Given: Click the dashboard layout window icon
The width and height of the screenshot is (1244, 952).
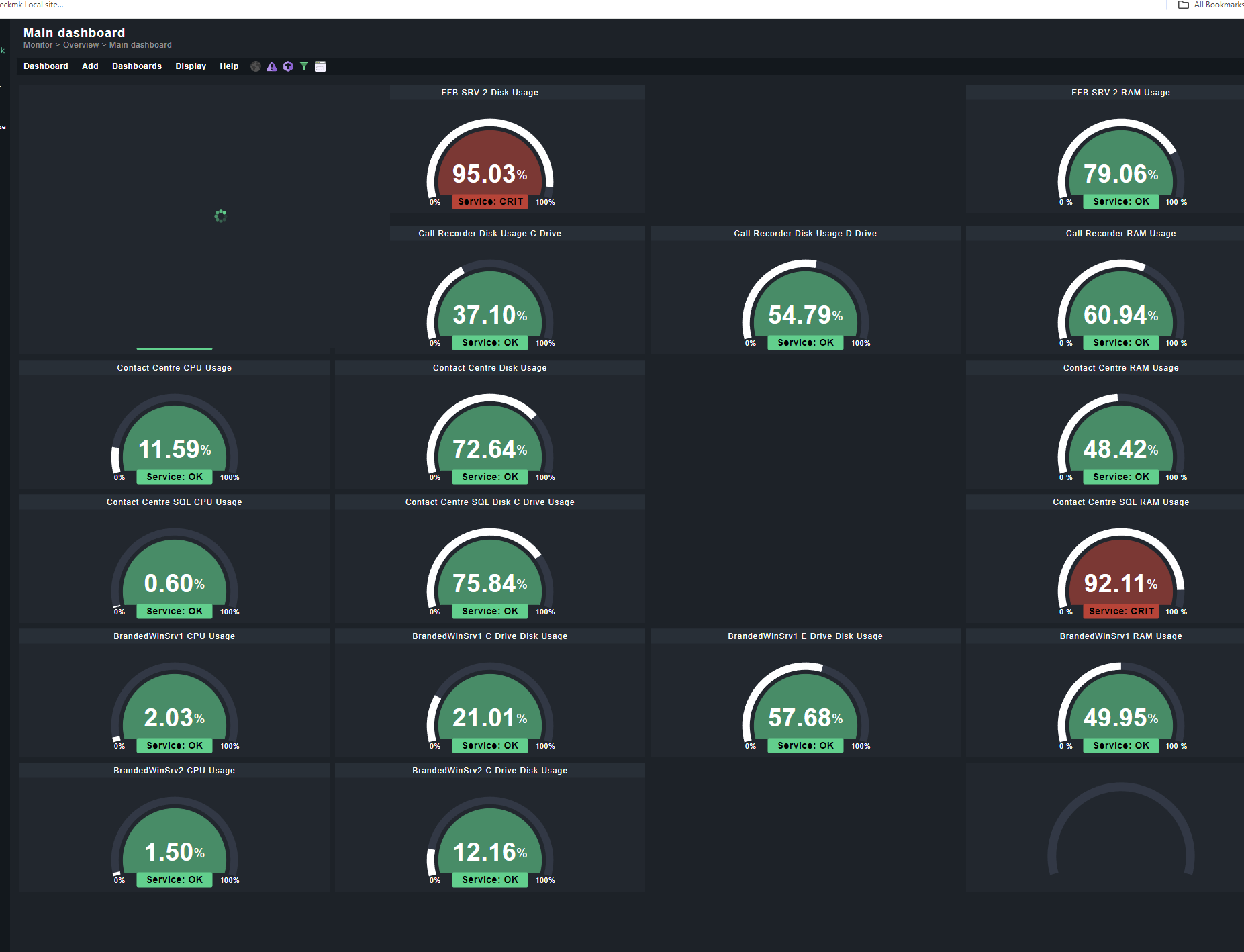Looking at the screenshot, I should (320, 66).
